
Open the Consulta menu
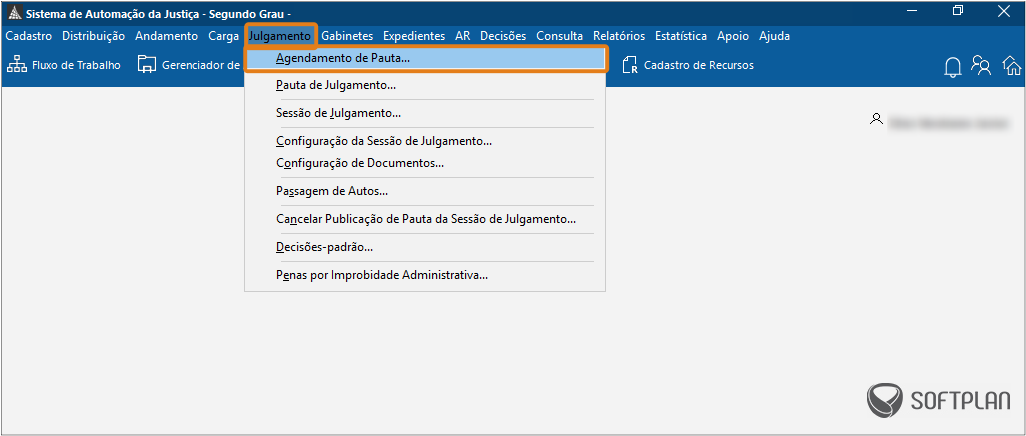(559, 36)
